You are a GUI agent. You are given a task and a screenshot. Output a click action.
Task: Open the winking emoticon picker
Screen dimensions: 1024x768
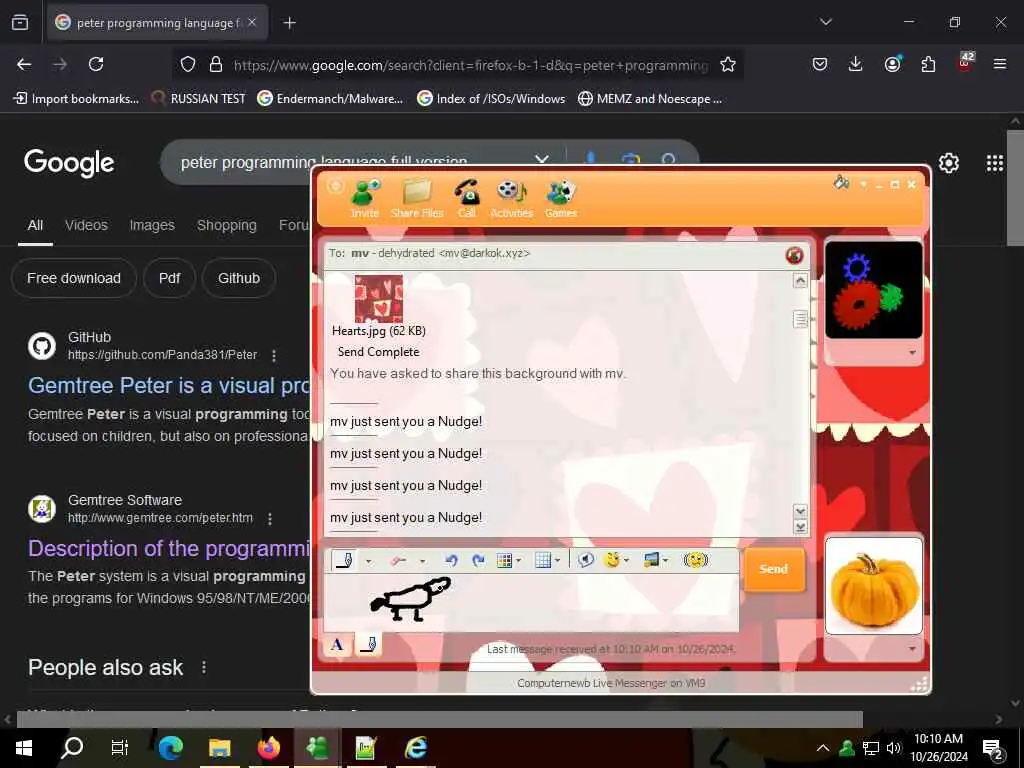(612, 560)
